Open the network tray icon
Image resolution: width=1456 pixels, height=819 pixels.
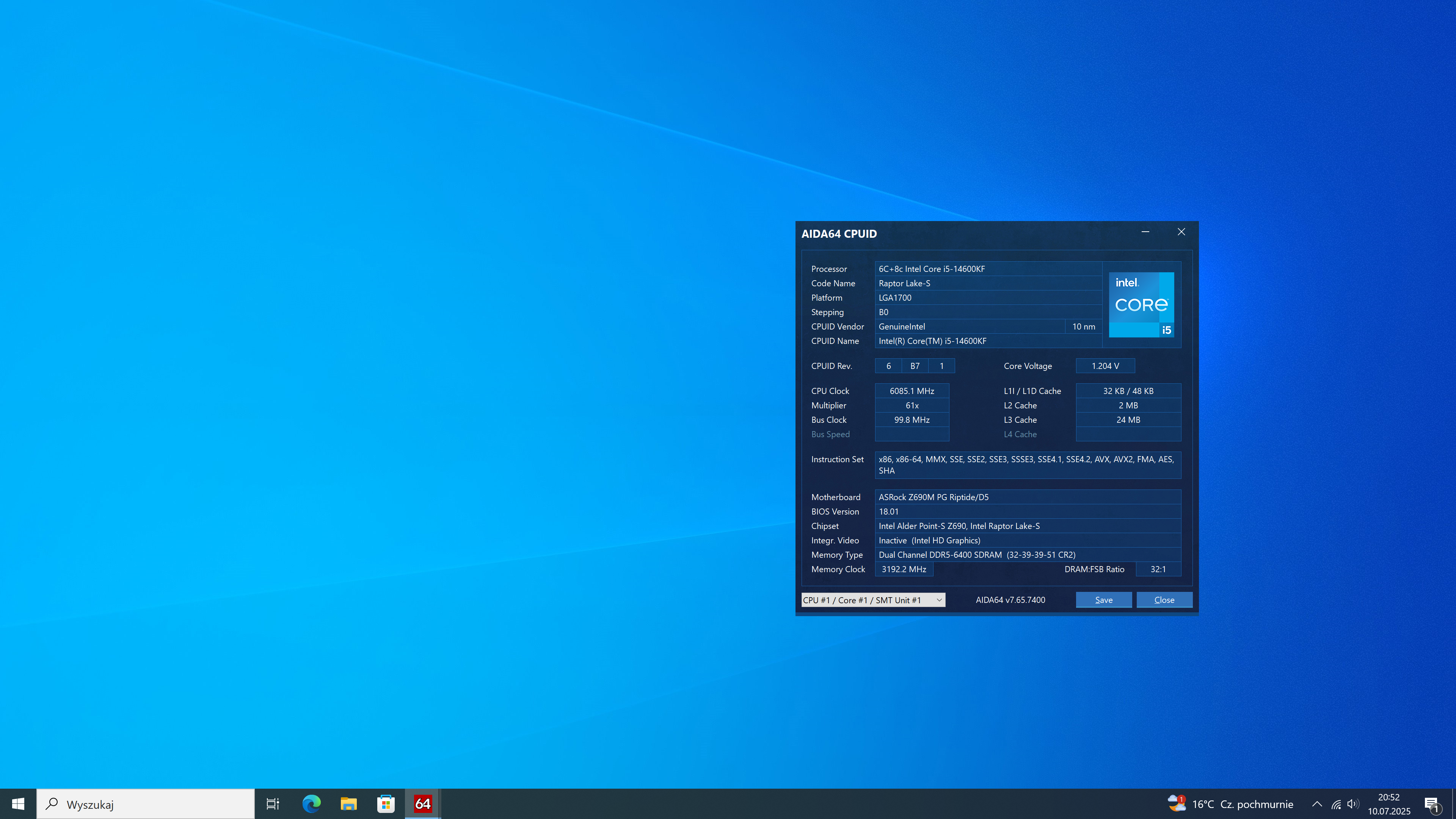(x=1336, y=804)
